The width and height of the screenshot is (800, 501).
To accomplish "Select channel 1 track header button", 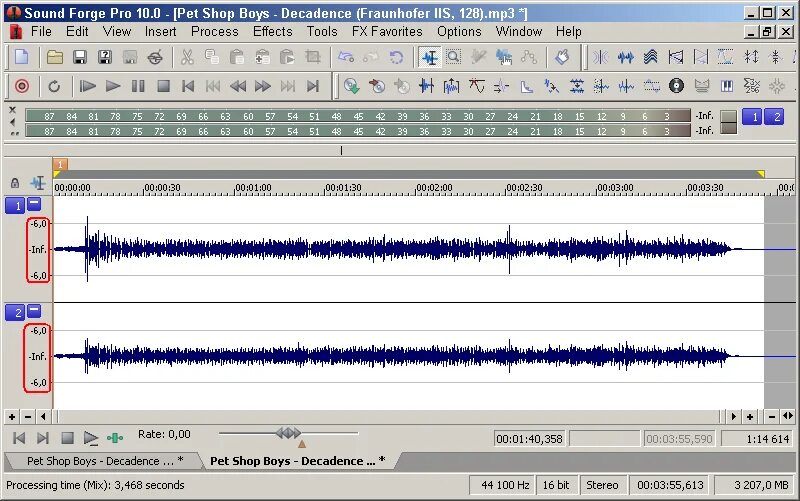I will [15, 206].
